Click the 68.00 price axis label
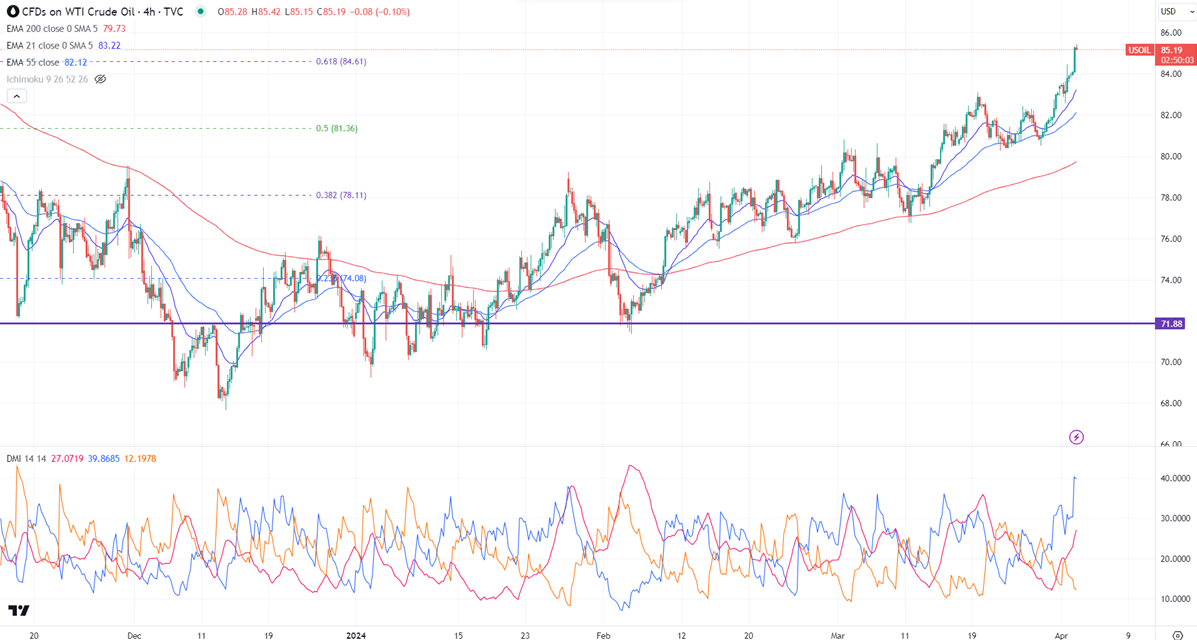1197x640 pixels. tap(1171, 403)
